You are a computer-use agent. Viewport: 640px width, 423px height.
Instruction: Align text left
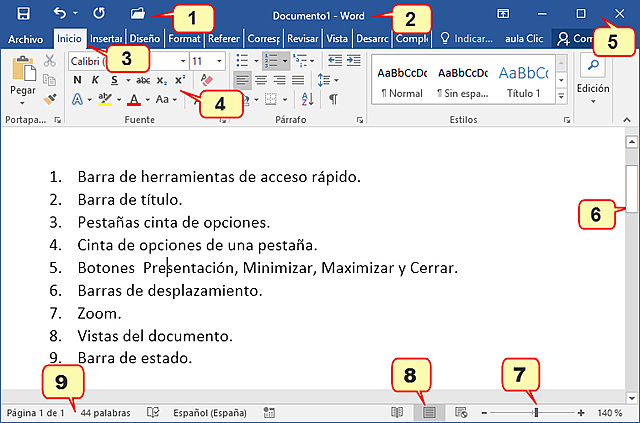242,80
